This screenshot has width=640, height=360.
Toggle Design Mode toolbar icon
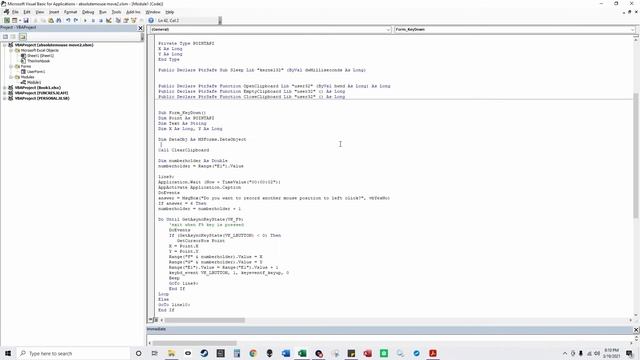[109, 20]
